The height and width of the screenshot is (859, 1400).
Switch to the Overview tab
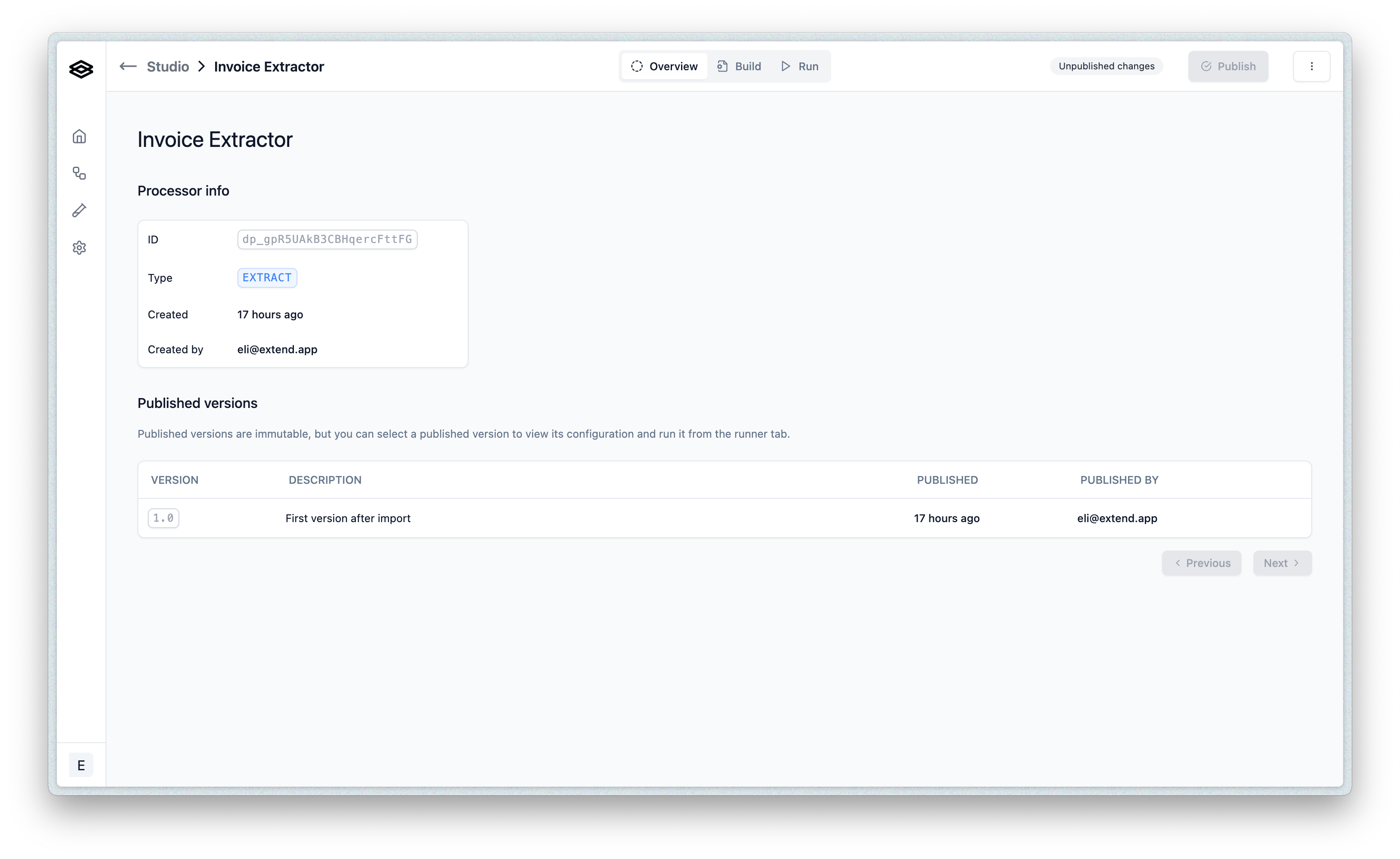tap(664, 66)
